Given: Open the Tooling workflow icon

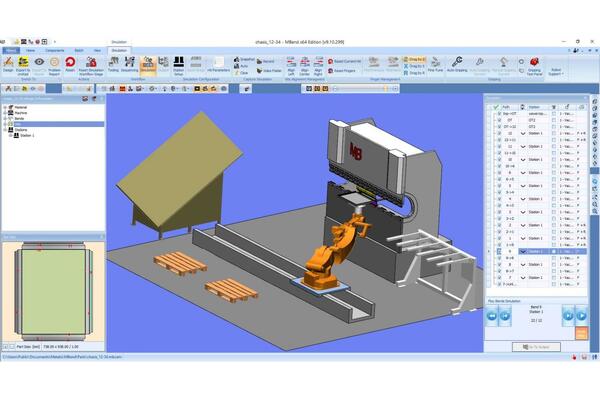Looking at the screenshot, I should click(113, 63).
